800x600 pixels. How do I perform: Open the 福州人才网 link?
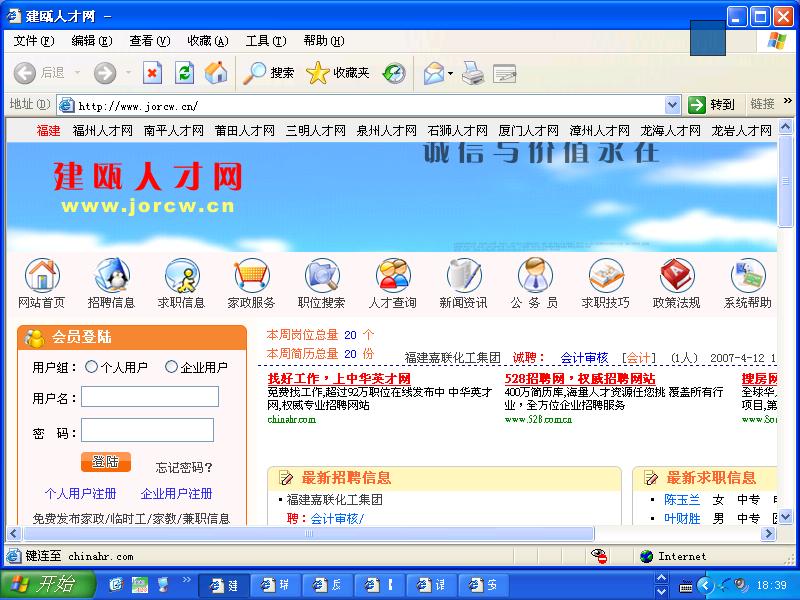103,131
